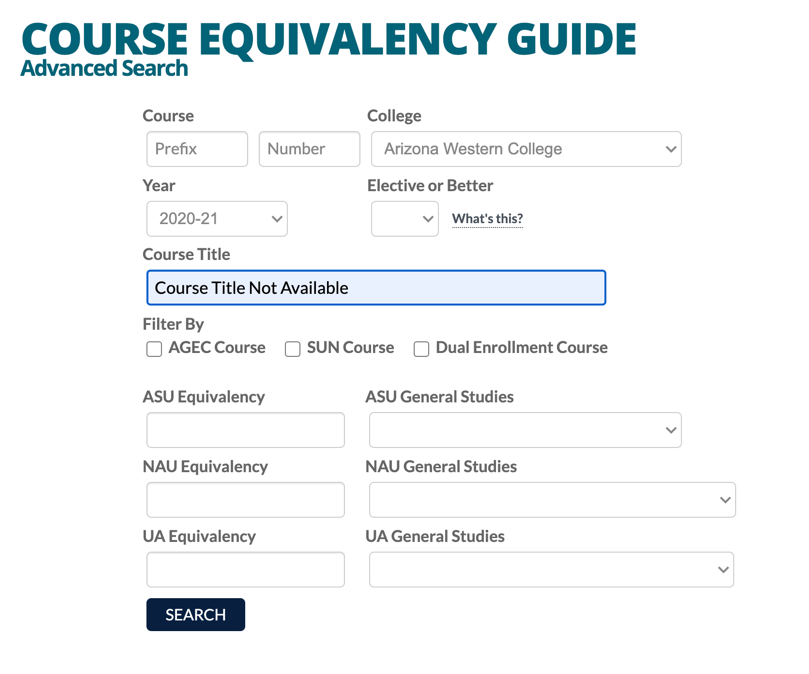Viewport: 809px width, 674px height.
Task: Expand the Year dropdown showing 2020-21
Action: coord(217,219)
